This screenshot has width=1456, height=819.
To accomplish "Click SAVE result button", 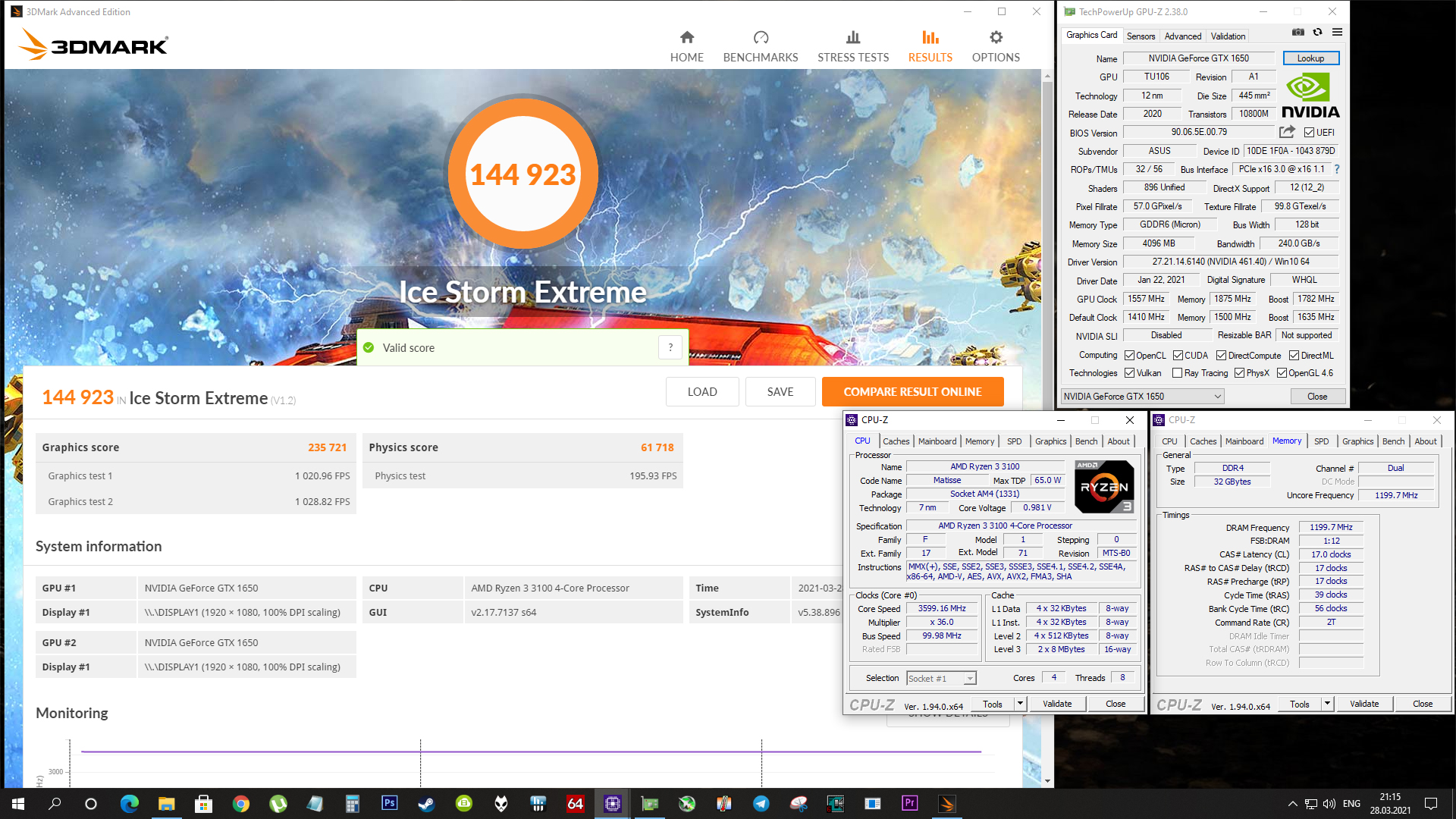I will click(x=780, y=391).
